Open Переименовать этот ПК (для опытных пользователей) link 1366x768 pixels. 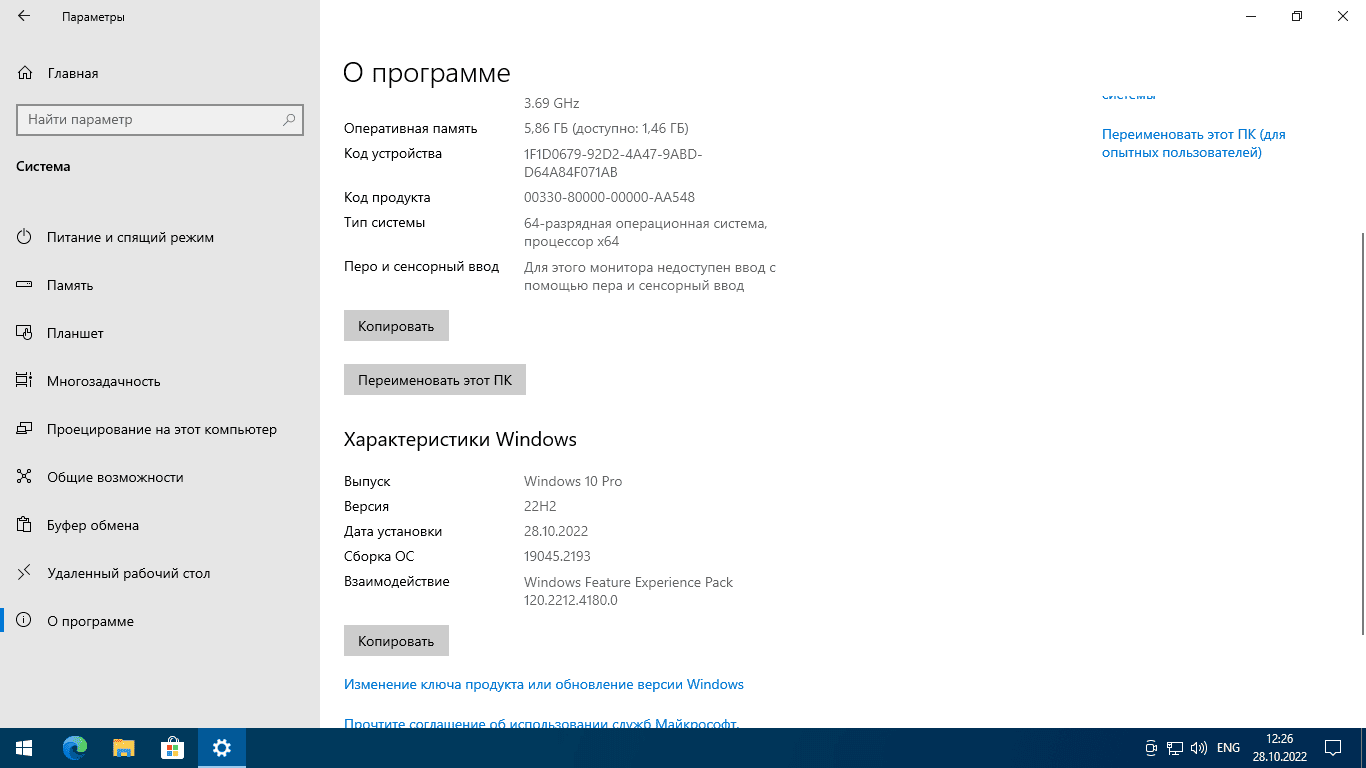[1194, 143]
